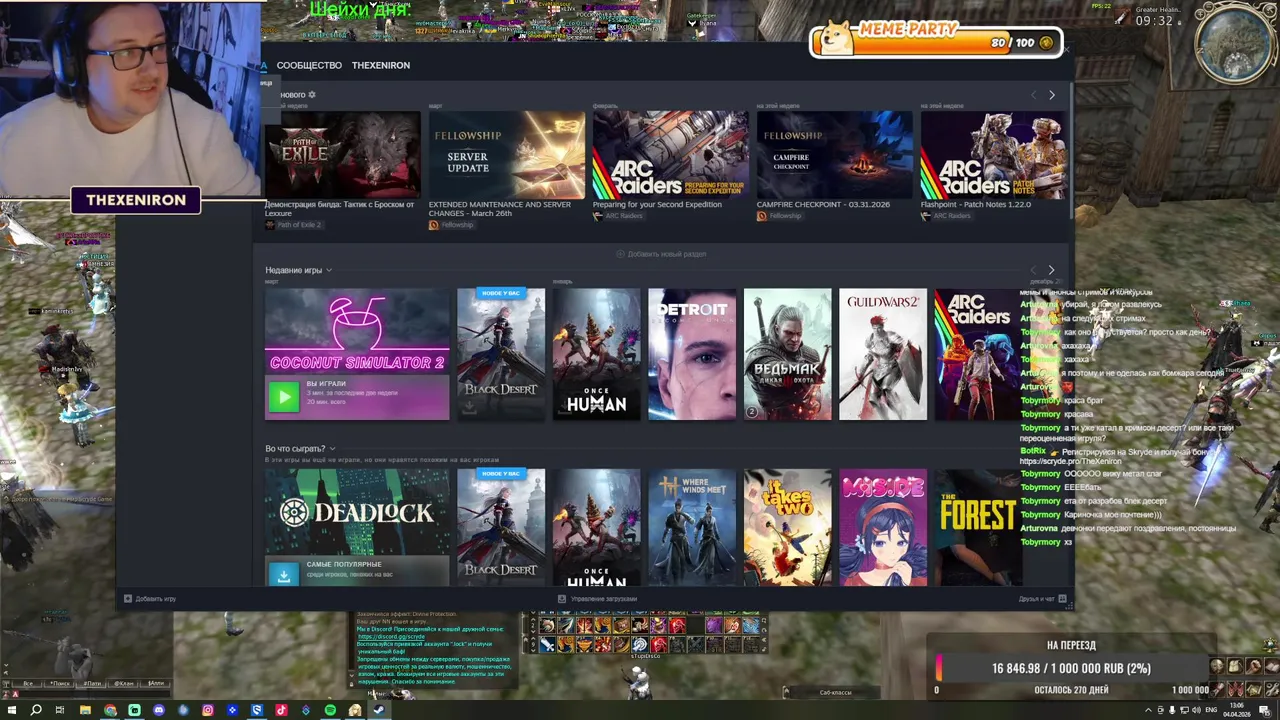Open Instagram from taskbar

[208, 710]
